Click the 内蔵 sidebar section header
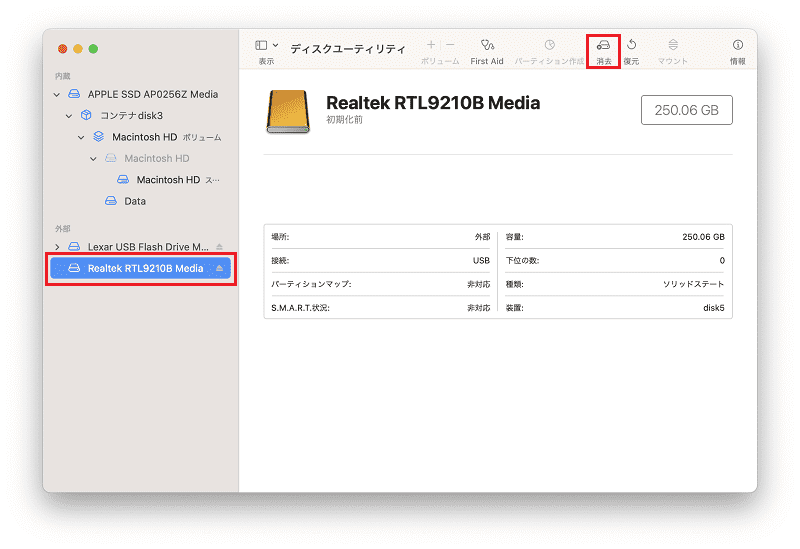 click(x=63, y=76)
